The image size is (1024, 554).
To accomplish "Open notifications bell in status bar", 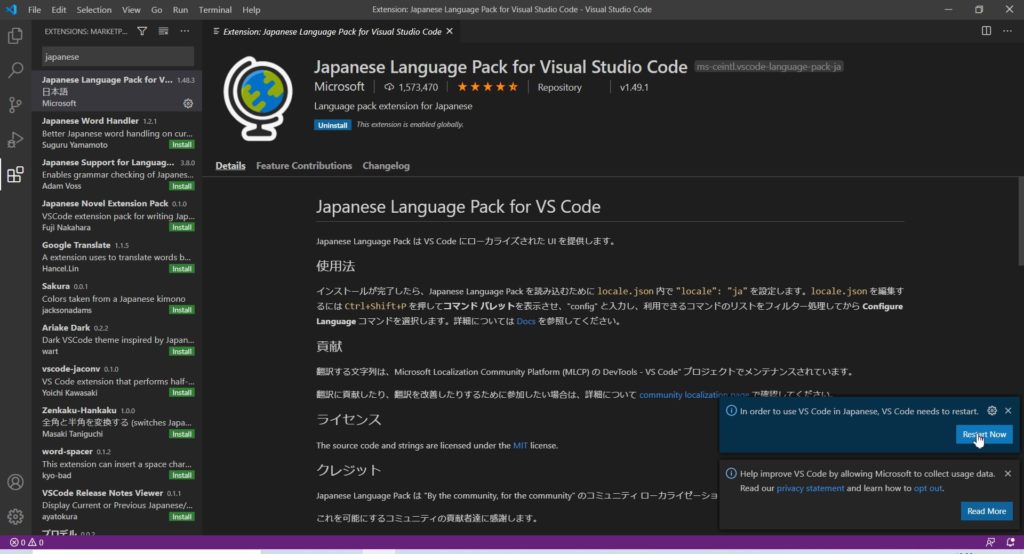I will coord(1011,542).
